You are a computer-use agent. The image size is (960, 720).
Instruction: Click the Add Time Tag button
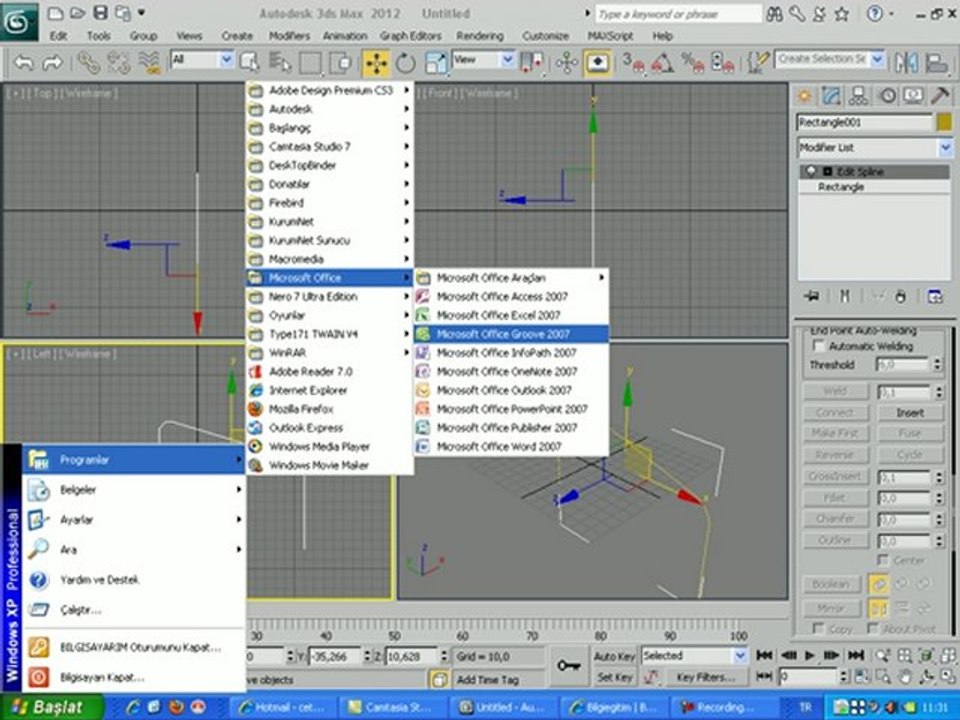[x=487, y=680]
